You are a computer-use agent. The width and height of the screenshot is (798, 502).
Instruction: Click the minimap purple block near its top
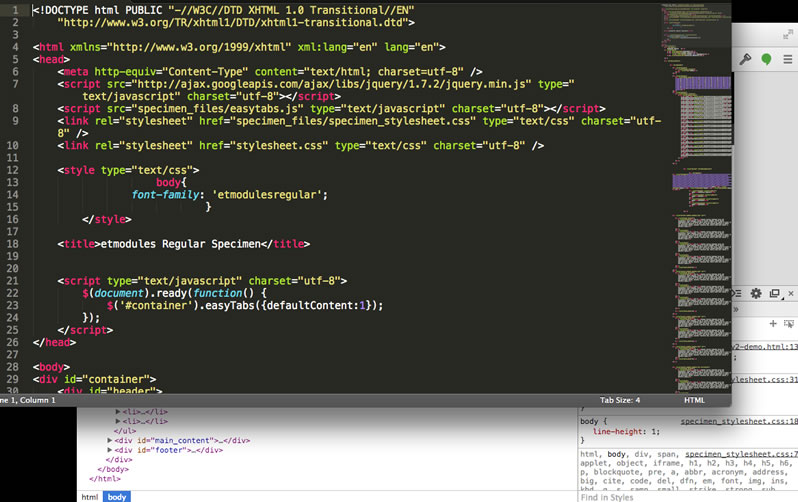[x=703, y=83]
